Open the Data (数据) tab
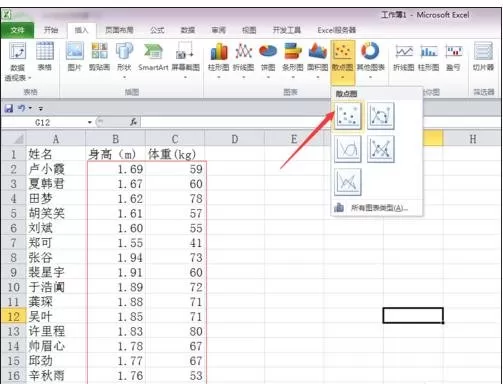Screen dimensions: 503x384 [188, 30]
